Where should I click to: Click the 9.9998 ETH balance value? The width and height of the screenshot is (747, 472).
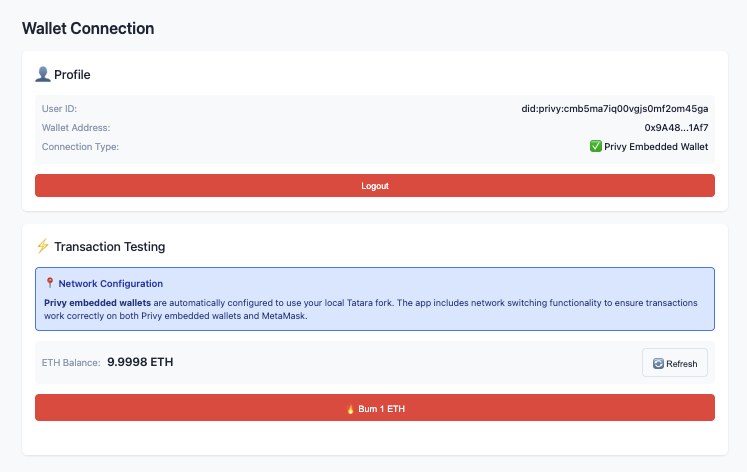140,362
